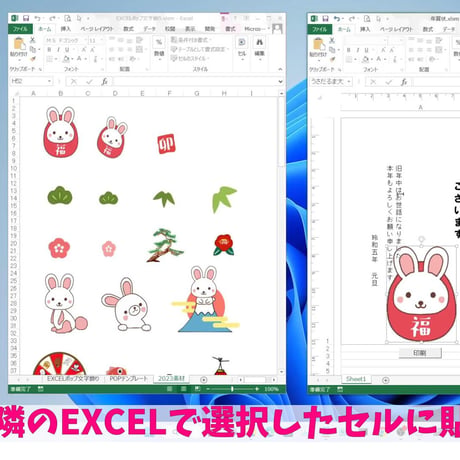This screenshot has height=460, width=460.
Task: Click font color A in left window
Action: tap(79, 59)
